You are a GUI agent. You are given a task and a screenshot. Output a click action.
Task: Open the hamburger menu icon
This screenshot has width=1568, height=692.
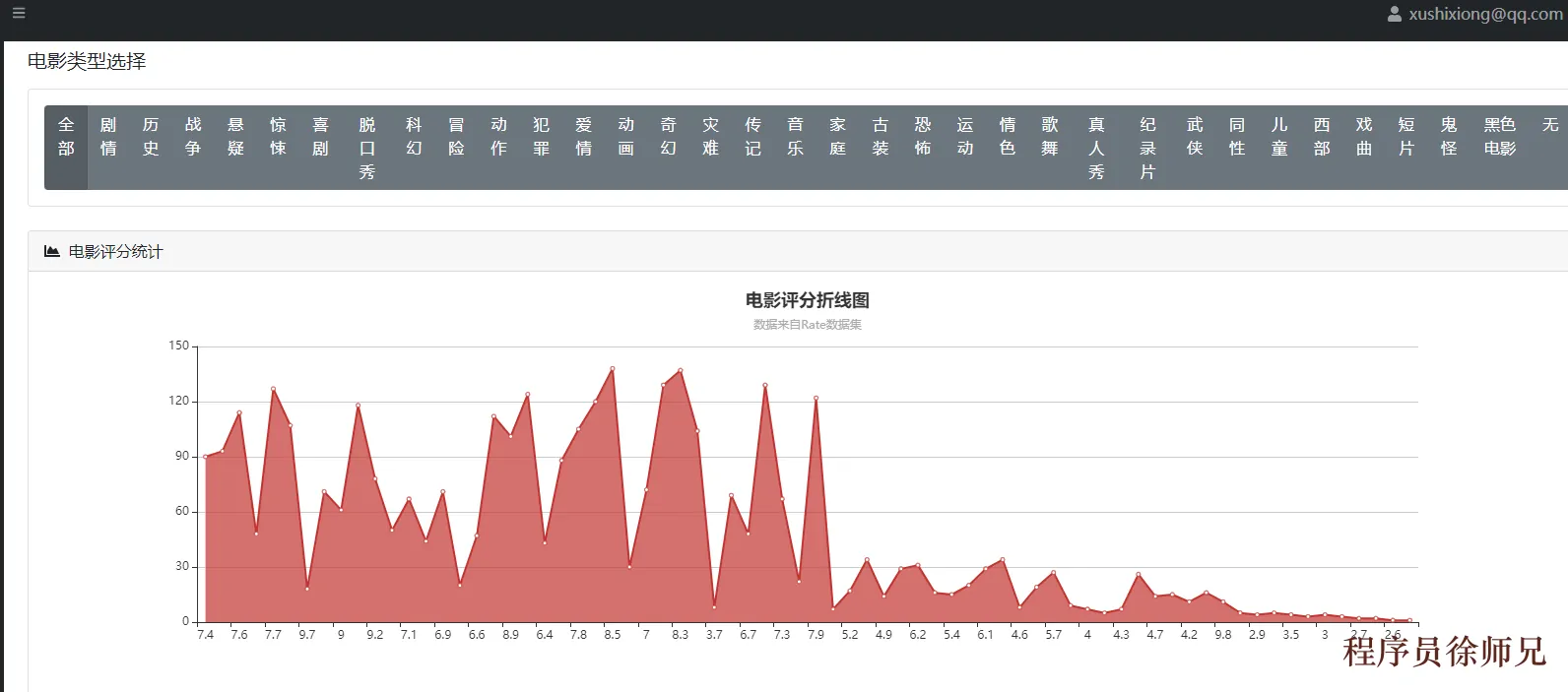click(19, 13)
